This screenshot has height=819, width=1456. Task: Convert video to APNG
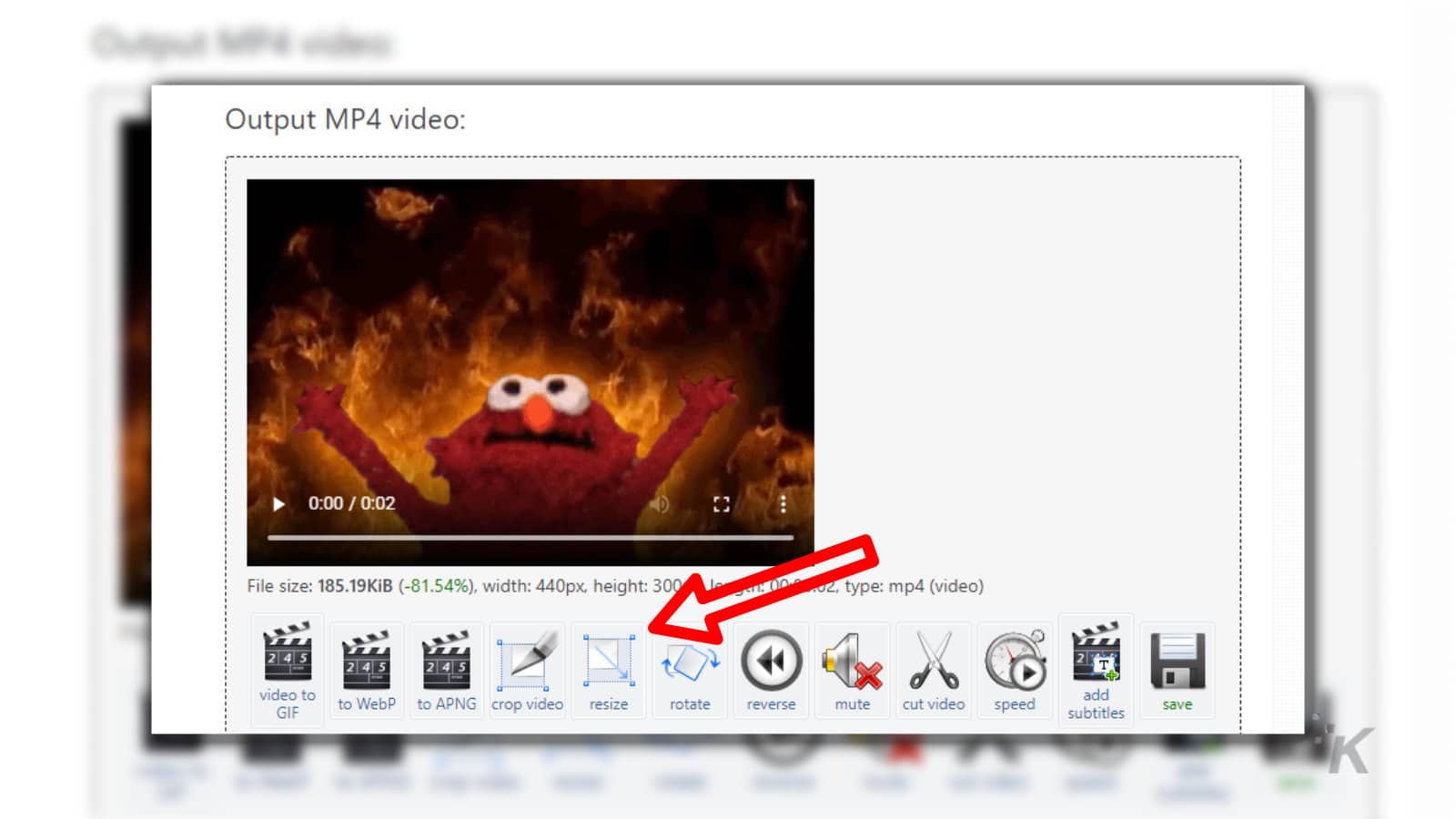tap(446, 671)
